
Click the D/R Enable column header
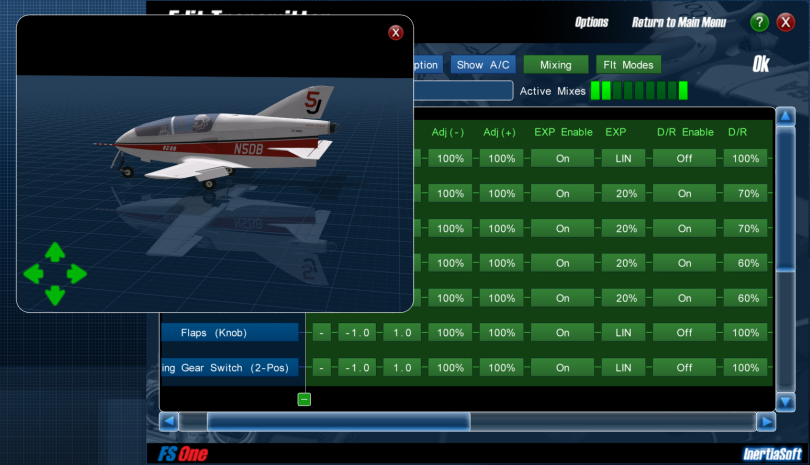click(x=685, y=132)
